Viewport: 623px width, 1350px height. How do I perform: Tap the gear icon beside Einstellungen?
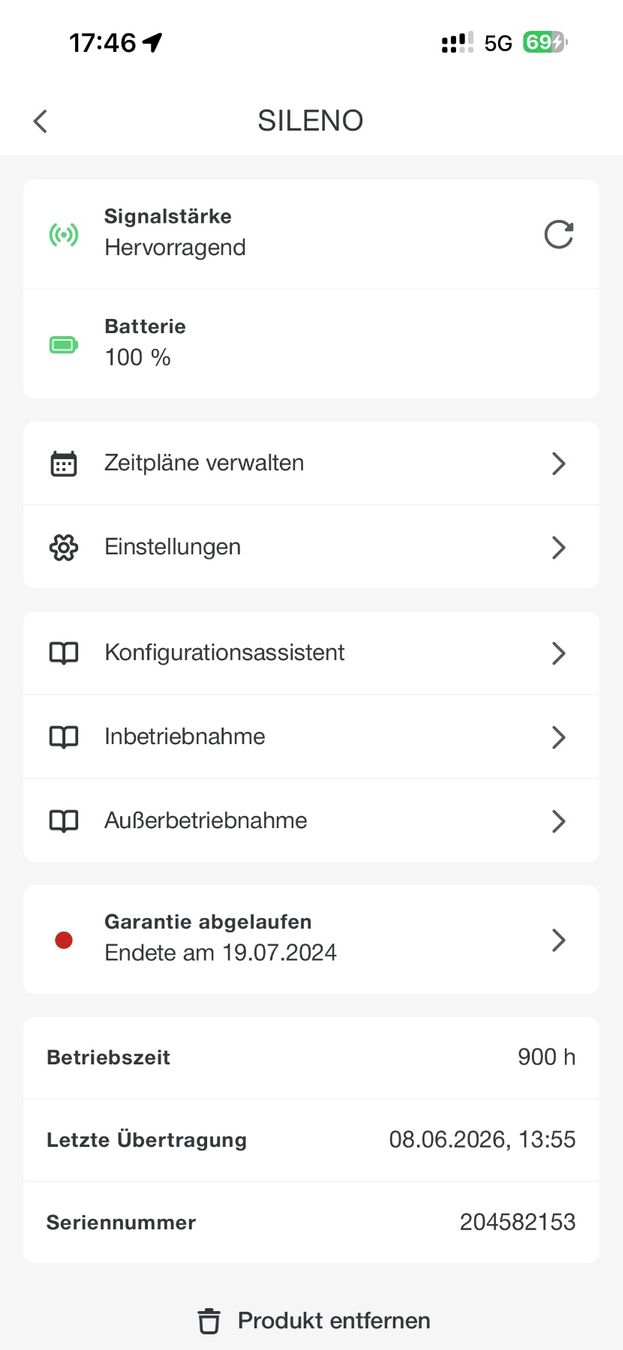[64, 548]
